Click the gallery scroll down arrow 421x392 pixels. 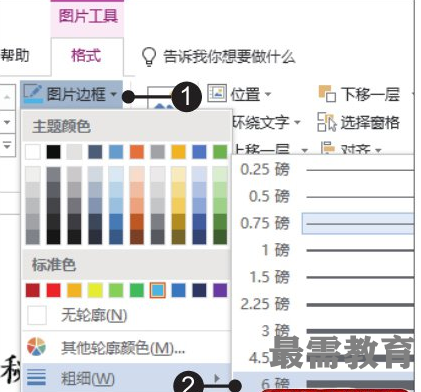7,122
